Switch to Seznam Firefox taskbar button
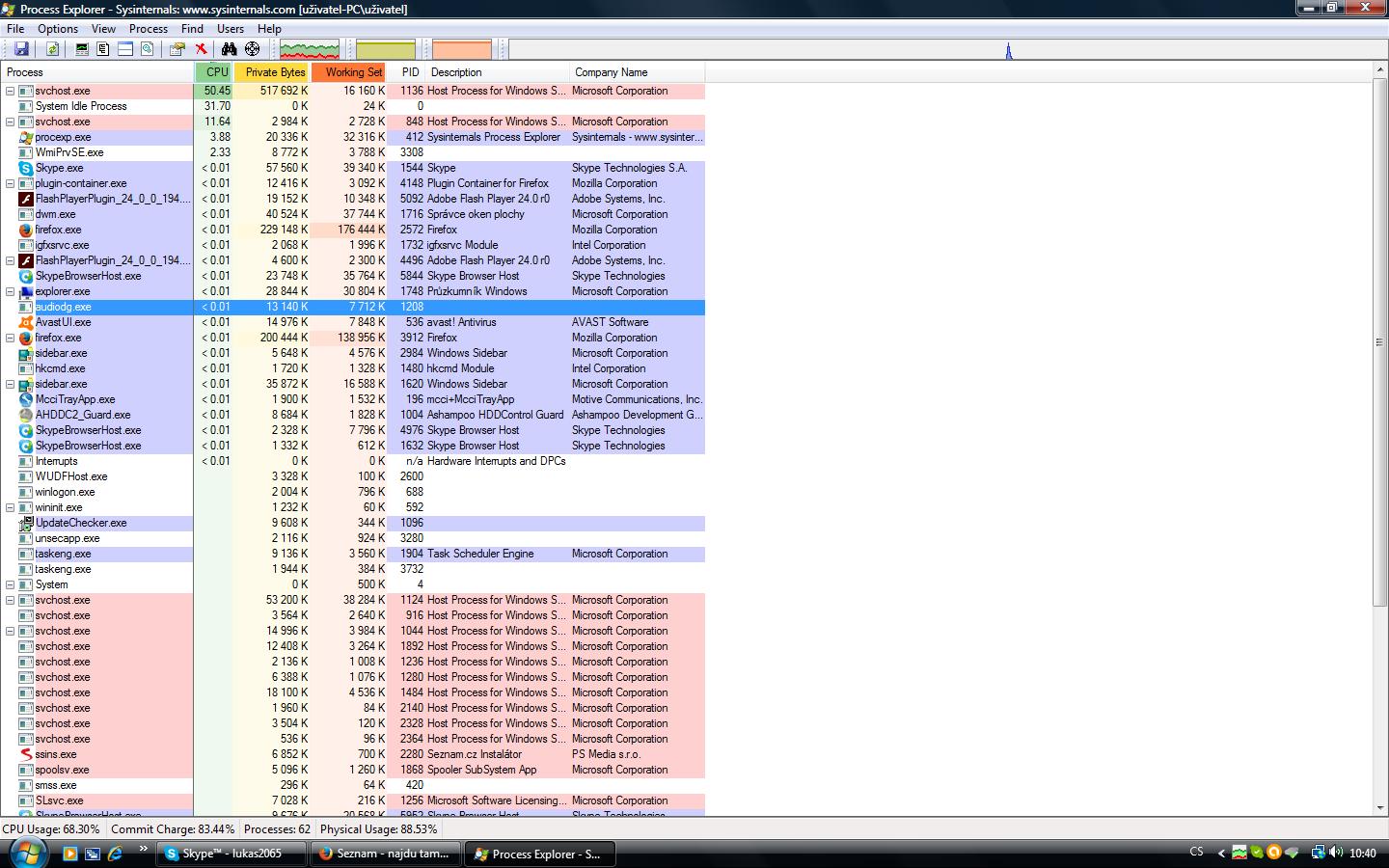Image resolution: width=1389 pixels, height=868 pixels. (x=386, y=854)
